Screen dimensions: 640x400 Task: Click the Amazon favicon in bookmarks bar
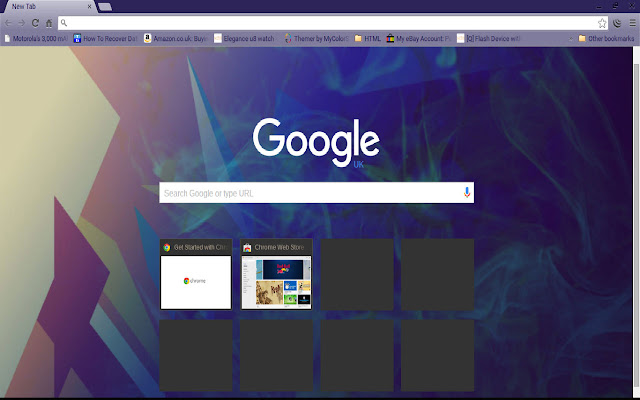(x=147, y=38)
